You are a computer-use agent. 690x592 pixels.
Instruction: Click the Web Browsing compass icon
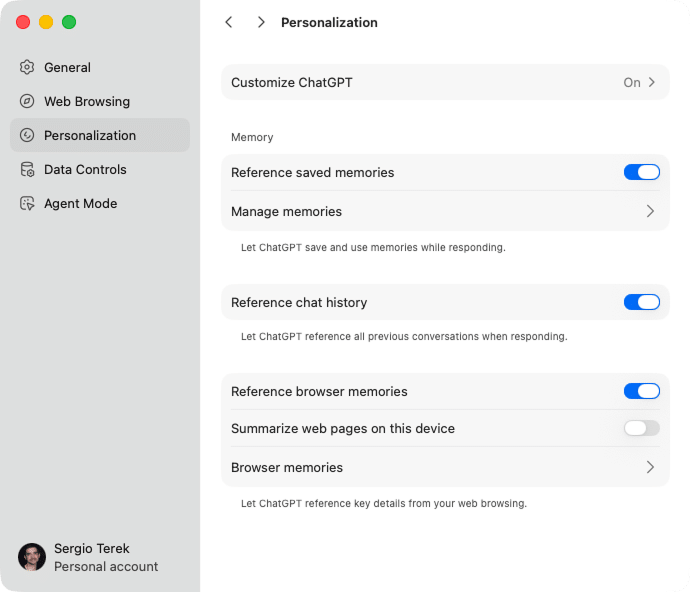pyautogui.click(x=27, y=101)
